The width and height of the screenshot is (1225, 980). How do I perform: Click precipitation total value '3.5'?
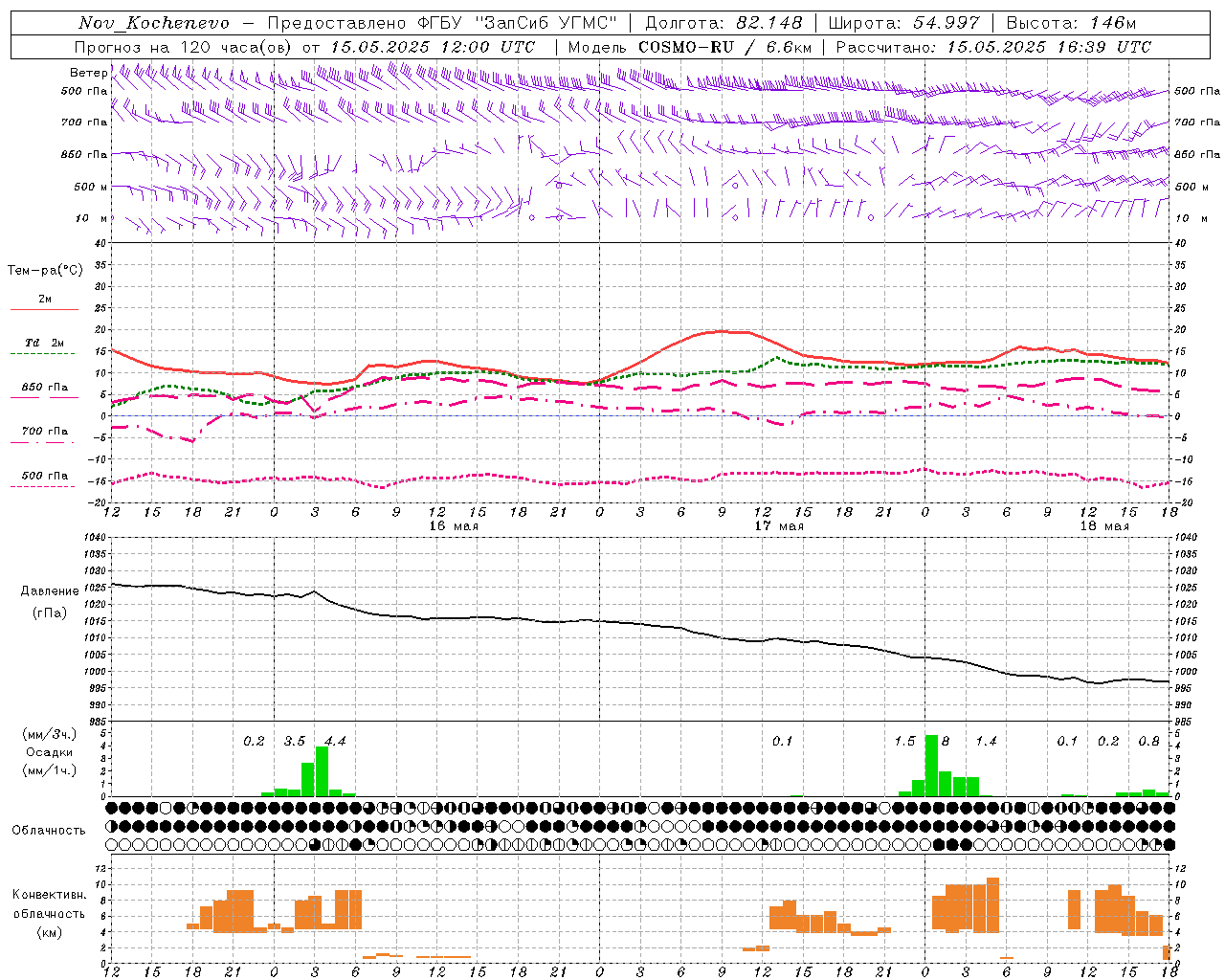pos(295,742)
